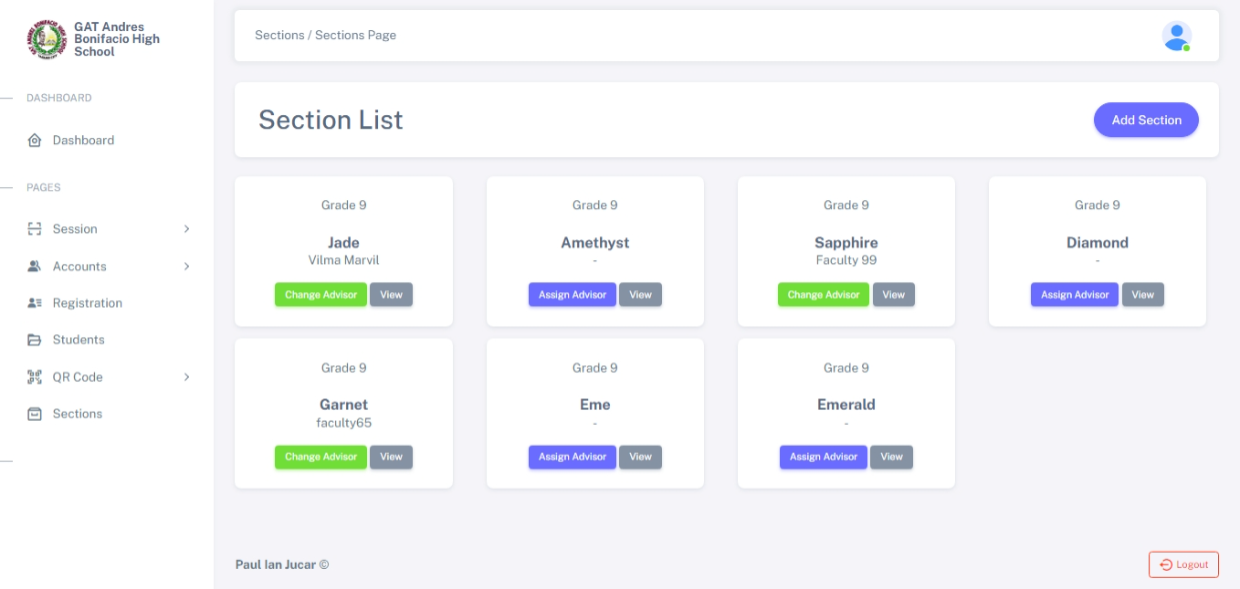Click the Sections archive icon

34,414
